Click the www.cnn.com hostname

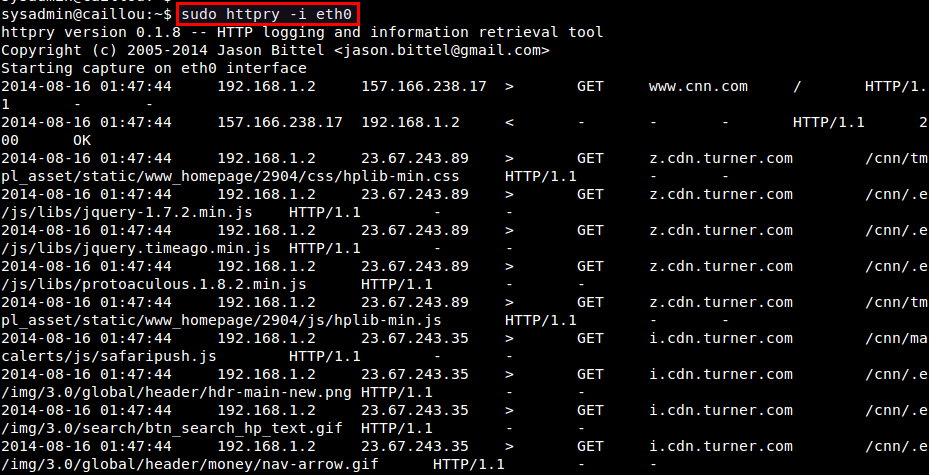click(697, 86)
